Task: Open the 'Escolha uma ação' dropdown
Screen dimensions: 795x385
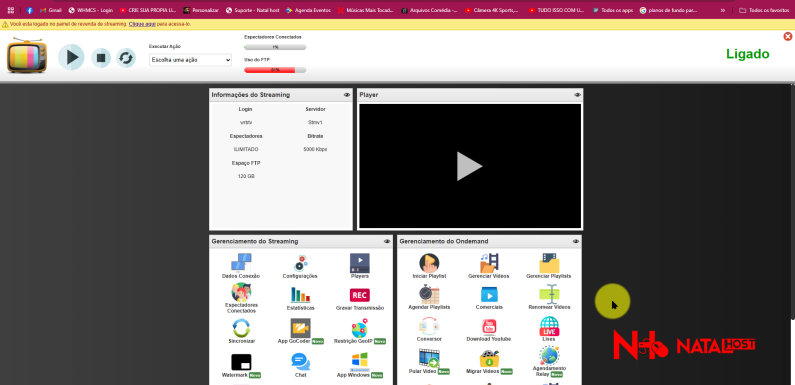Action: tap(190, 60)
